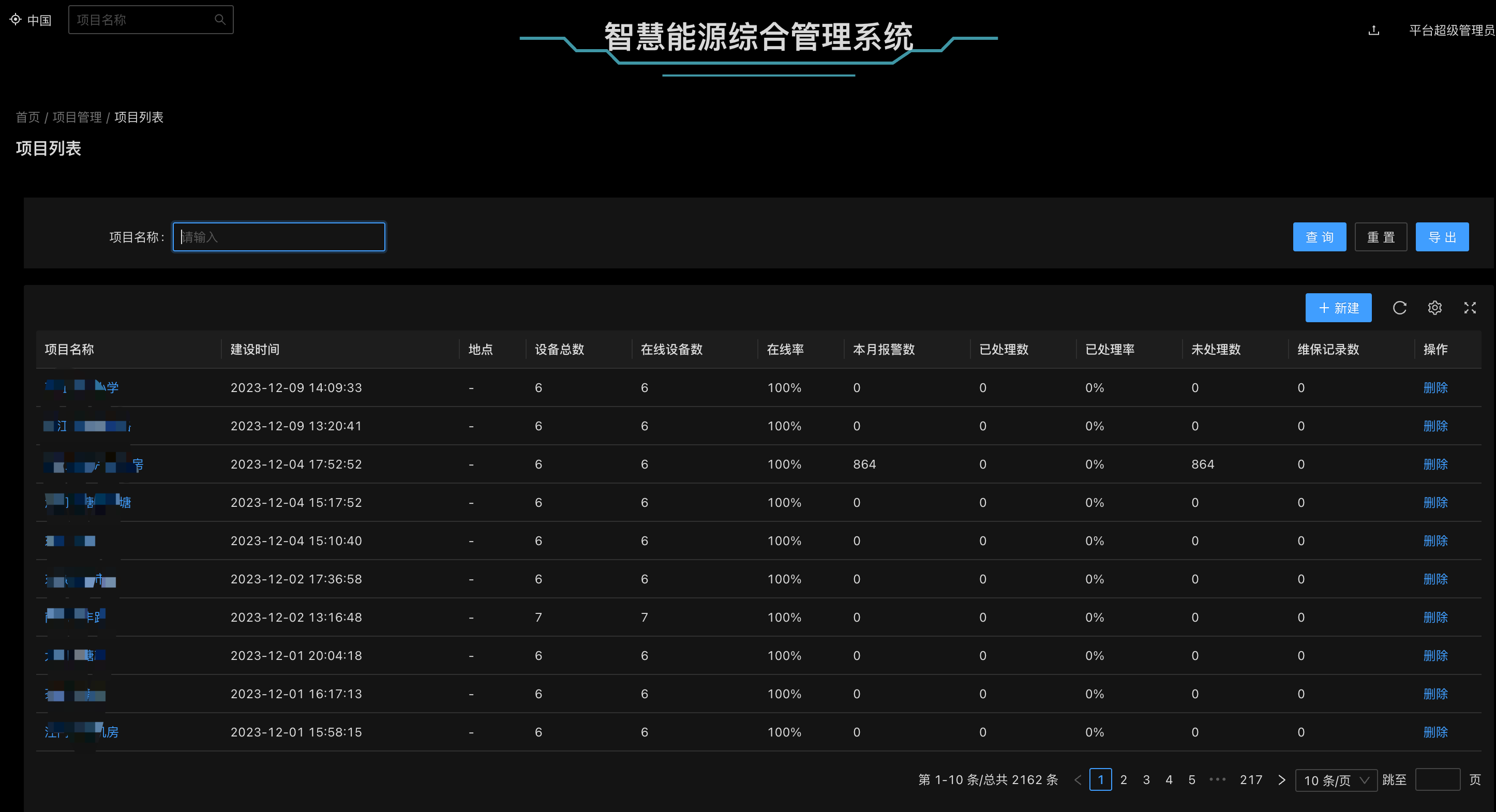This screenshot has width=1496, height=812.
Task: Click 项目管理 in the breadcrumb
Action: tap(77, 117)
